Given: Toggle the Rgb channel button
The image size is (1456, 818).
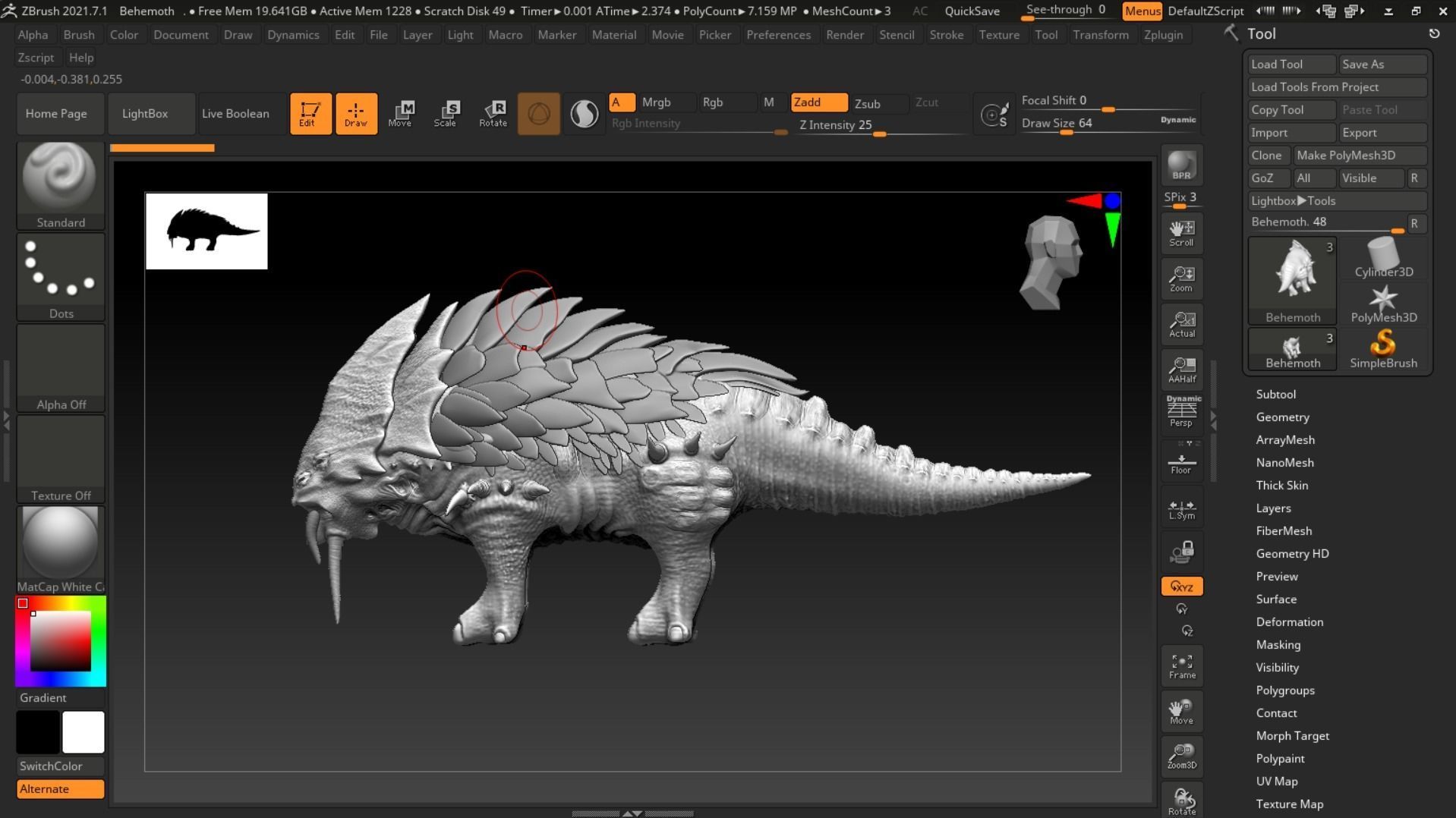Looking at the screenshot, I should [727, 102].
